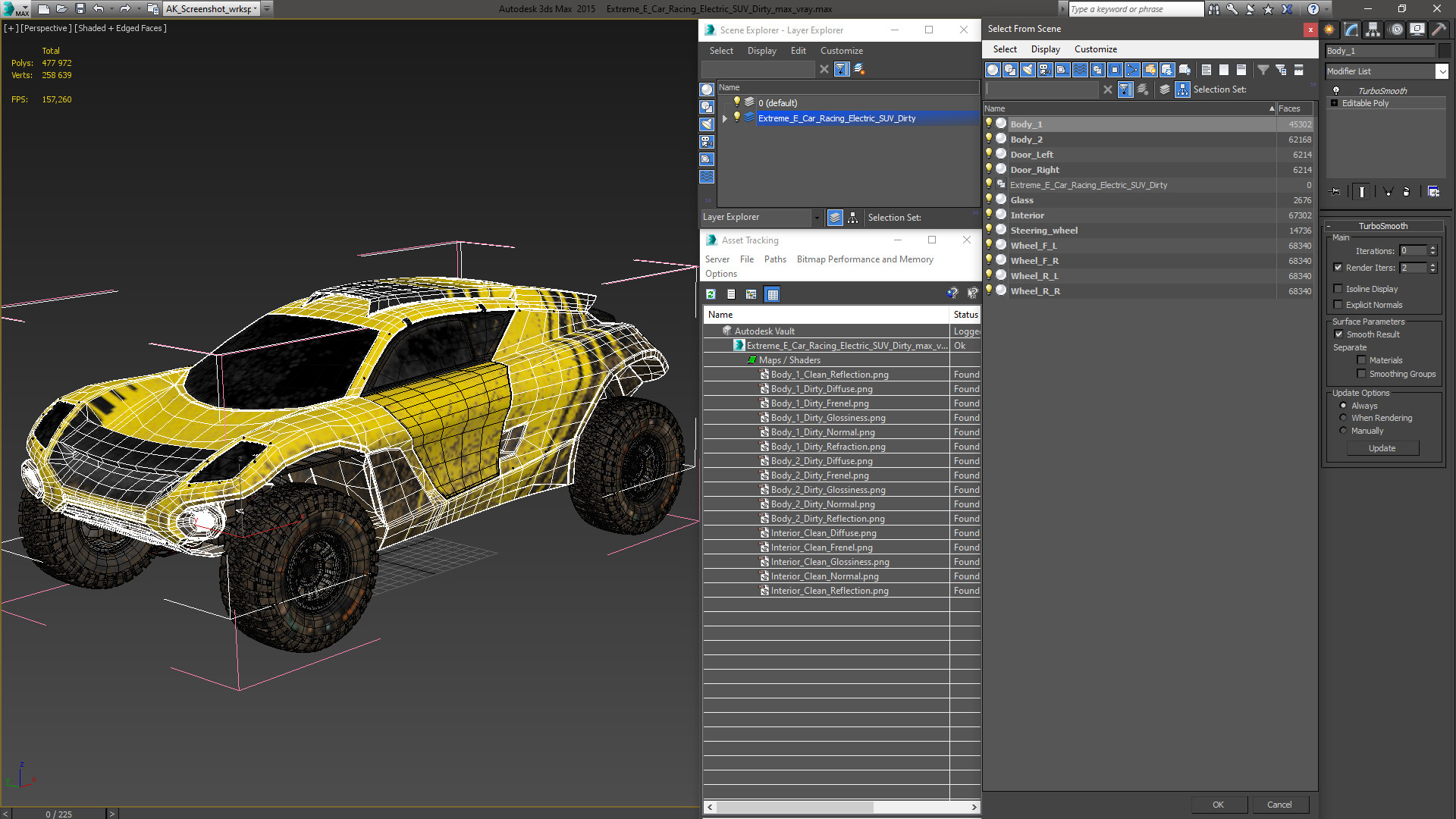1456x819 pixels.
Task: Toggle shapes filter in Select From Scene toolbar
Action: 1010,70
